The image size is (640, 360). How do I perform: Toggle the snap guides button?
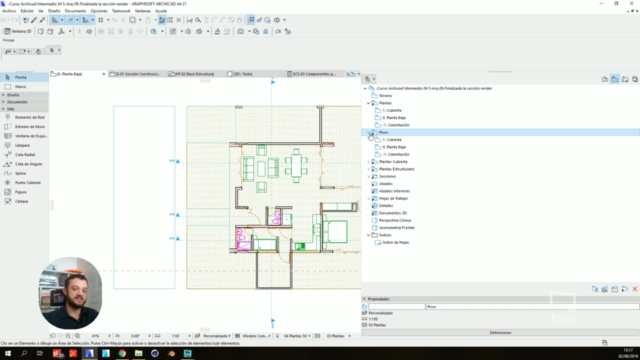point(70,20)
